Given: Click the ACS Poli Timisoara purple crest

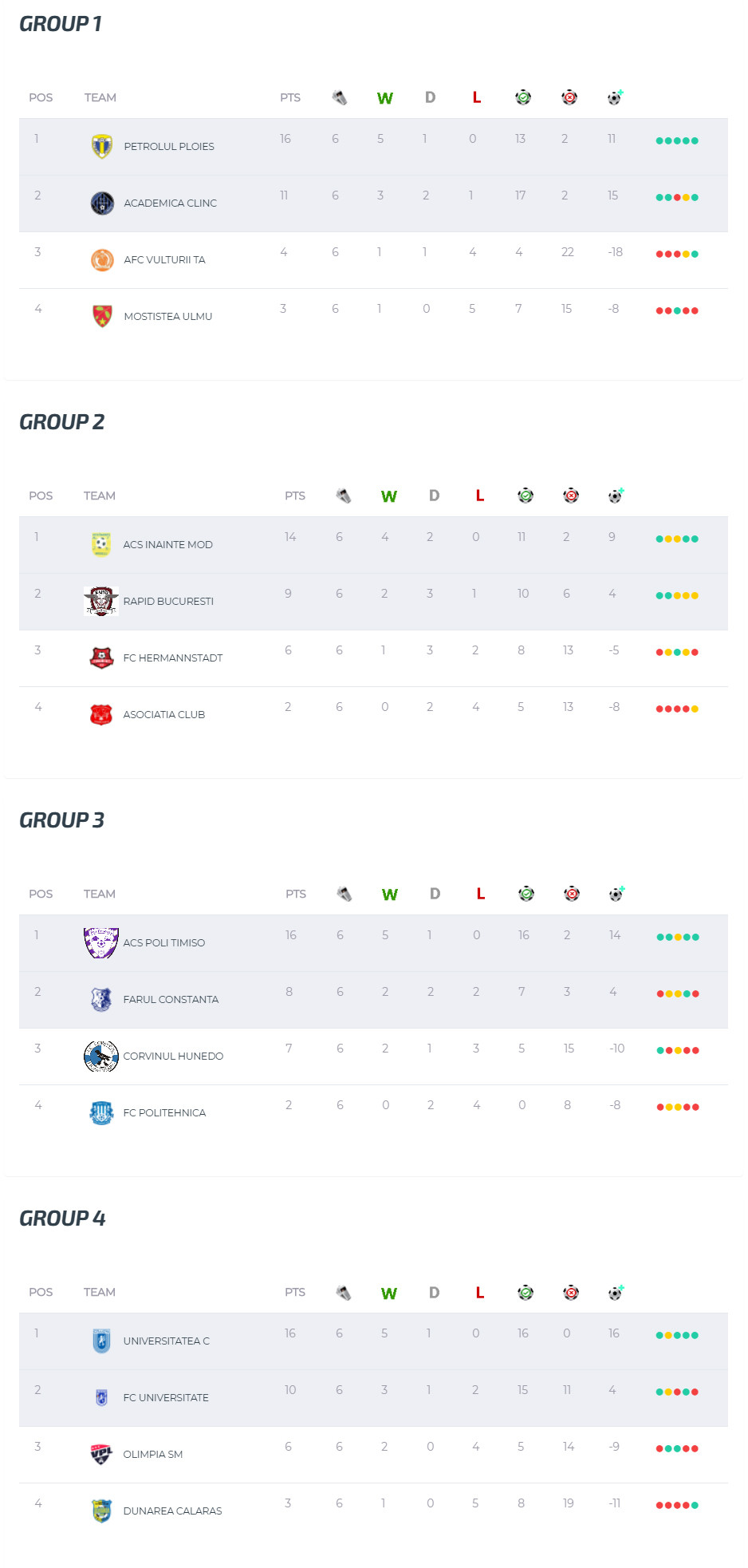Looking at the screenshot, I should coord(101,942).
